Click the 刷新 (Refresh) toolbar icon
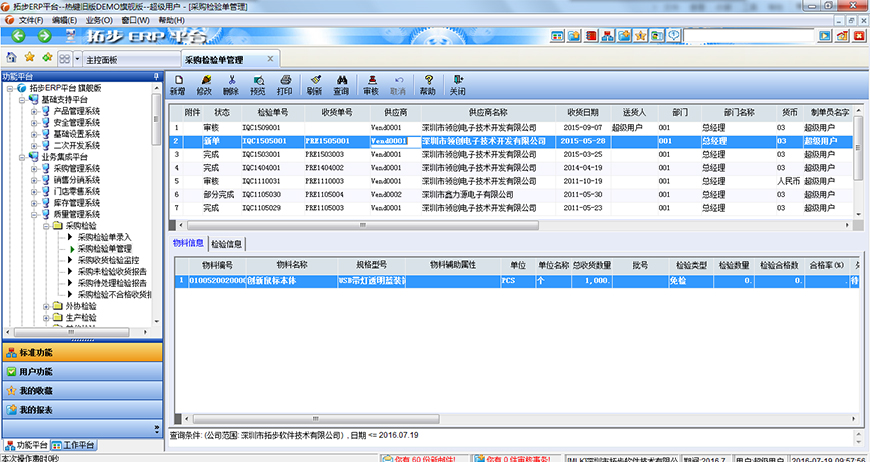The width and height of the screenshot is (870, 462). (x=314, y=84)
